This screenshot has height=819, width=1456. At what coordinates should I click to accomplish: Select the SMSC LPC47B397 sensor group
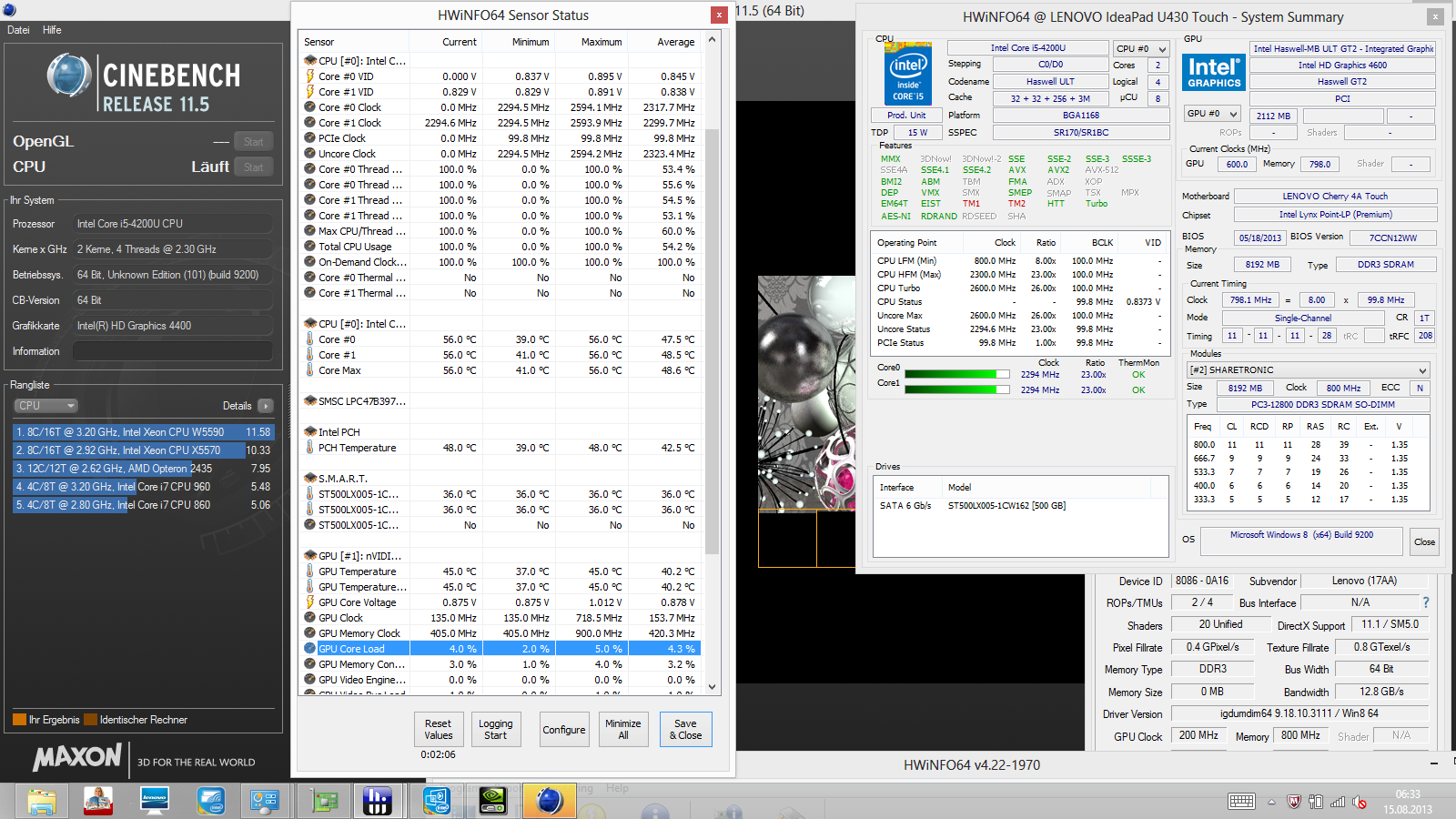pos(501,401)
